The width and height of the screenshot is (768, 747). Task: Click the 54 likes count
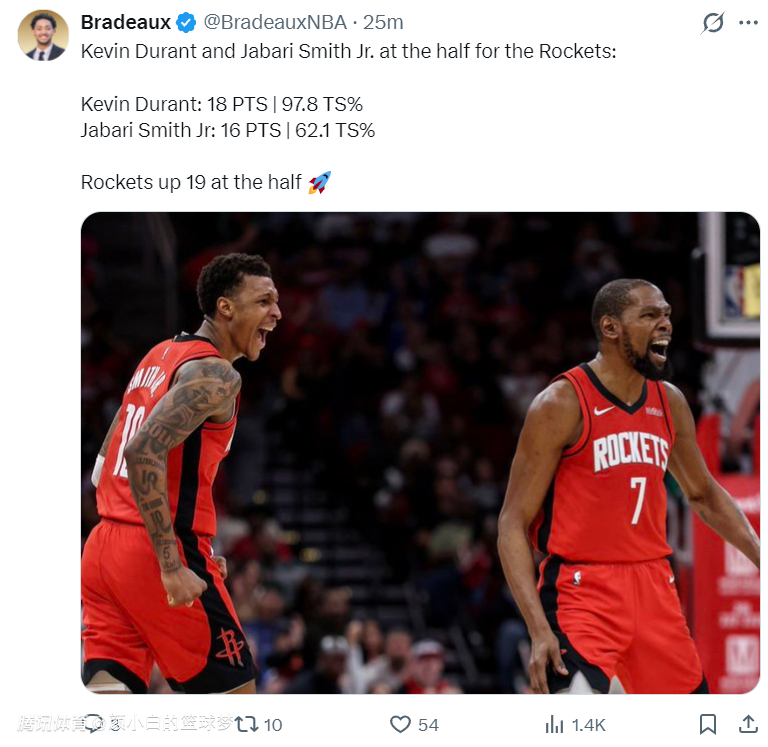coord(428,725)
